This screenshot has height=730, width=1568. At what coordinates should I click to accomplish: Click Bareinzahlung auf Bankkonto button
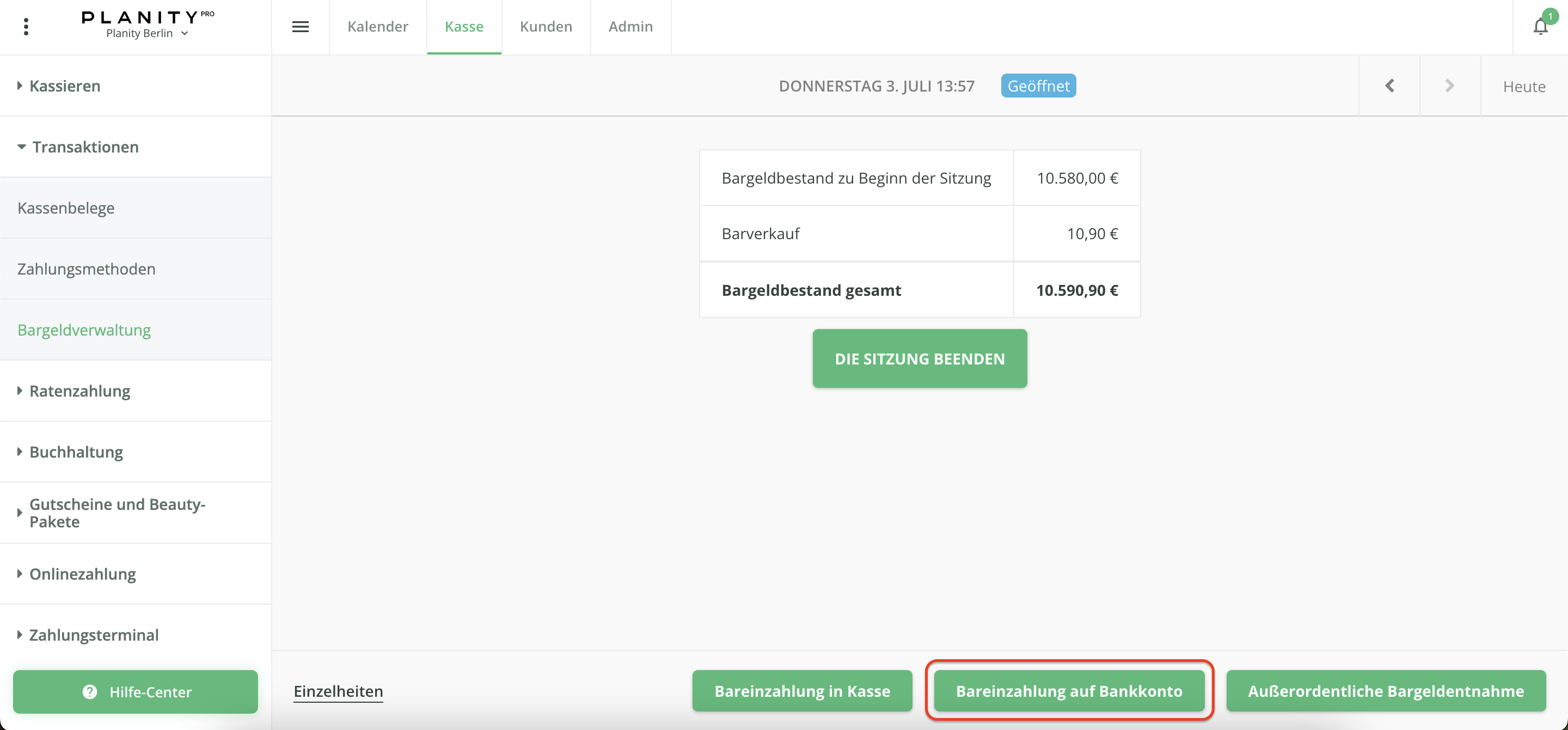pos(1069,691)
